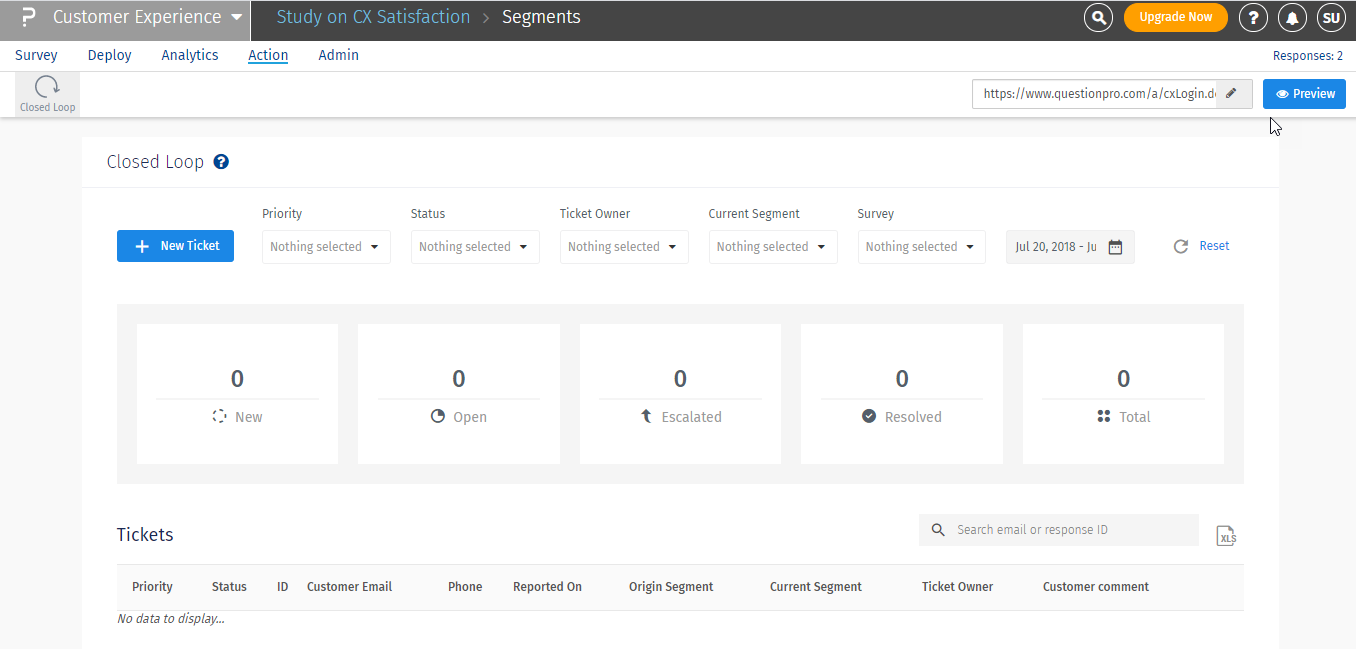Click the Closed Loop help info icon
This screenshot has height=649, width=1356.
tap(222, 161)
